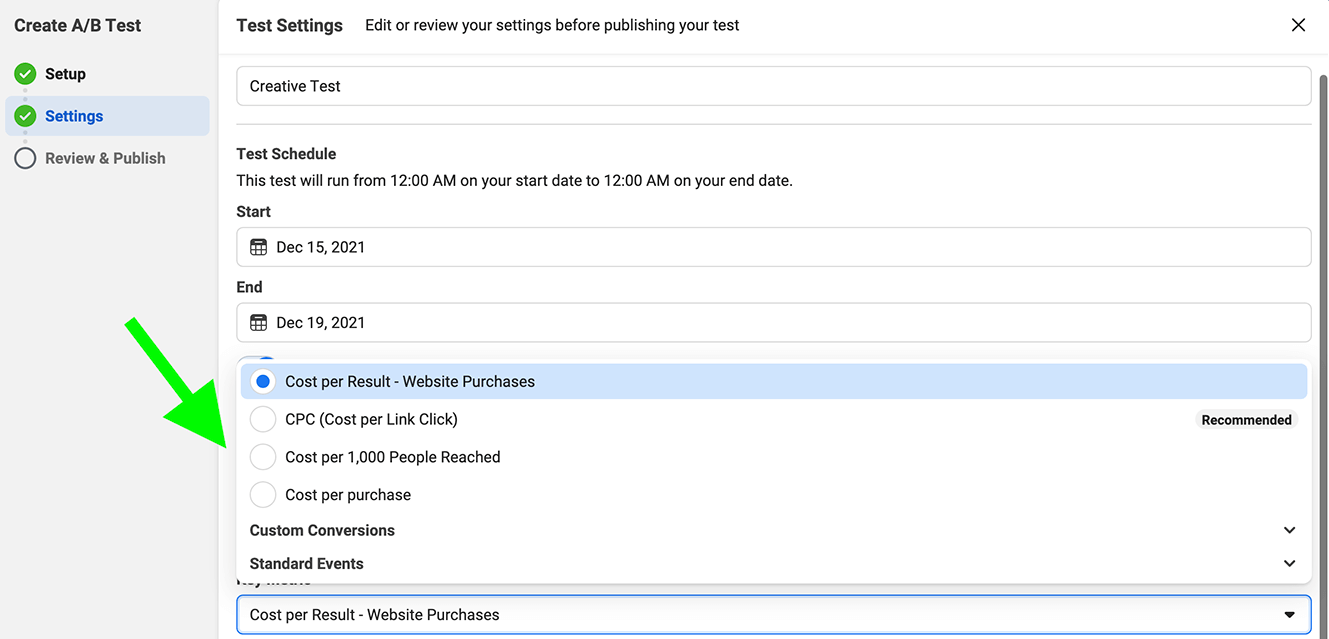Click the vertical scrollbar on the right
The height and width of the screenshot is (639, 1329).
tap(1322, 300)
